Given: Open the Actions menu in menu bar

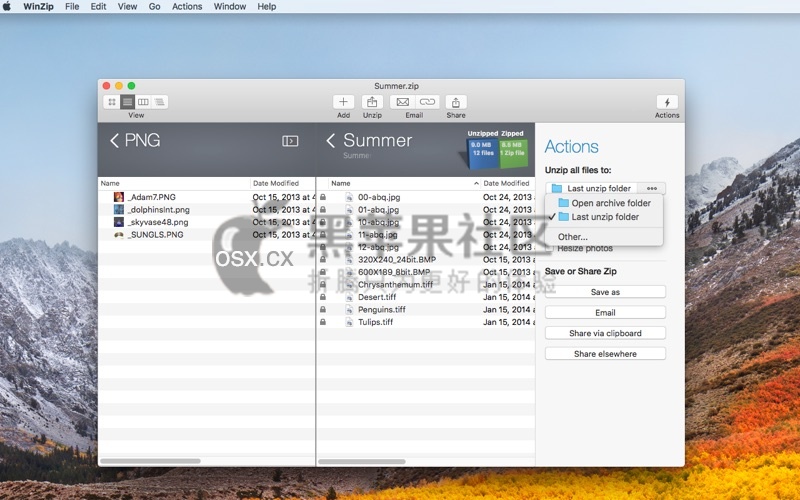Looking at the screenshot, I should pos(187,7).
